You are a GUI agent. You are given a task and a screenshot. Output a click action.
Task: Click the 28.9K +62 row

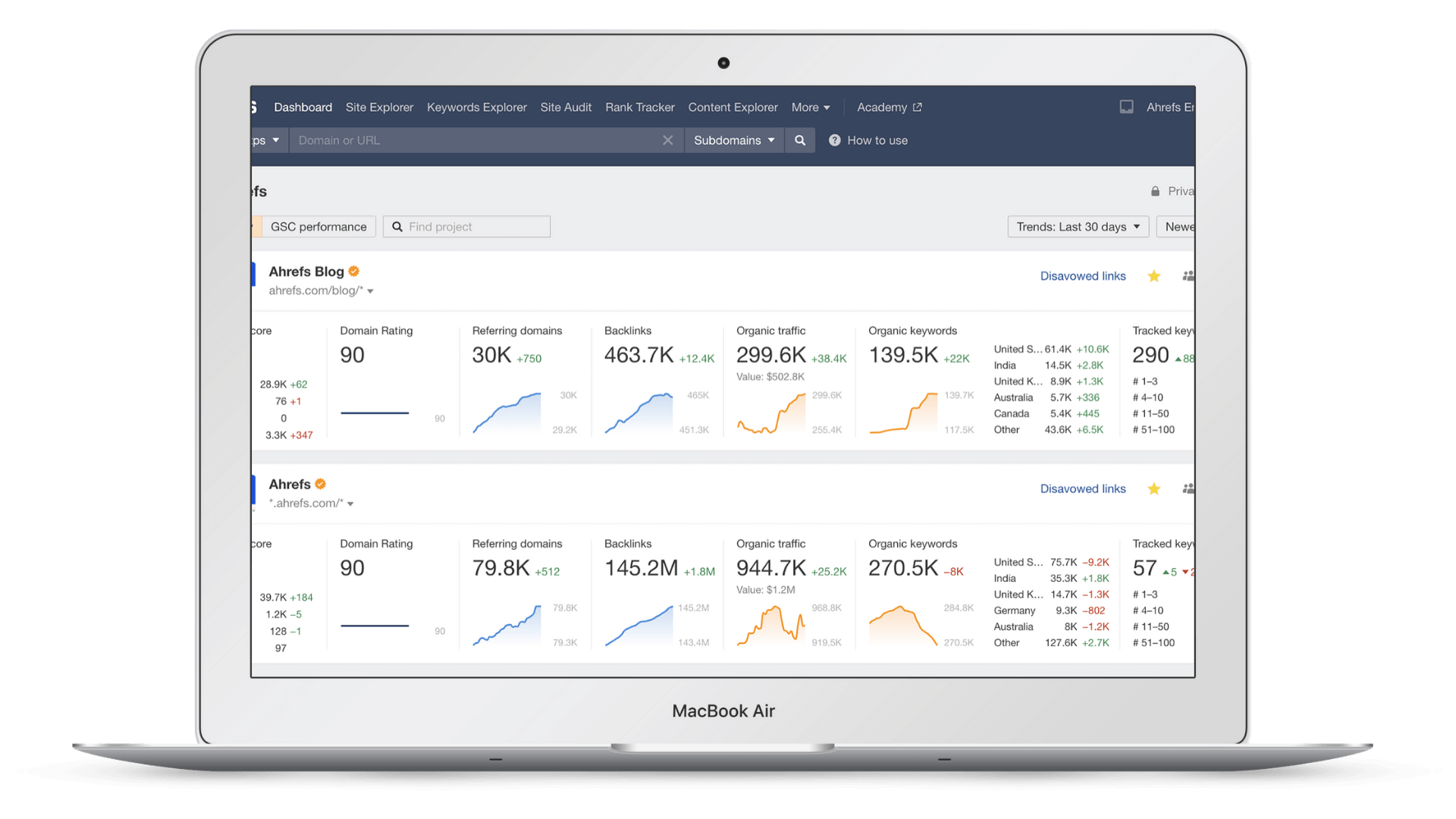[x=284, y=384]
